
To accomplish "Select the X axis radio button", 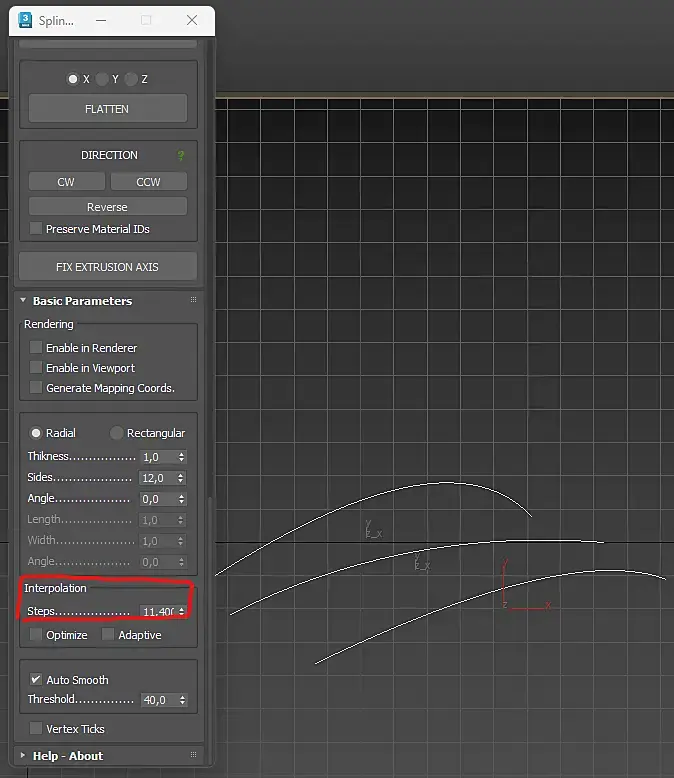I will (x=73, y=79).
